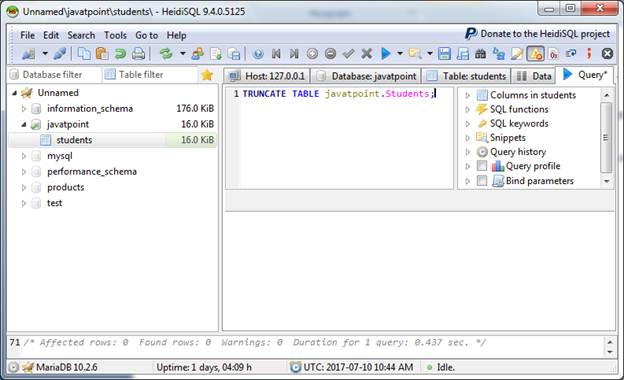Open the Go to menu
Image resolution: width=624 pixels, height=380 pixels.
[146, 35]
